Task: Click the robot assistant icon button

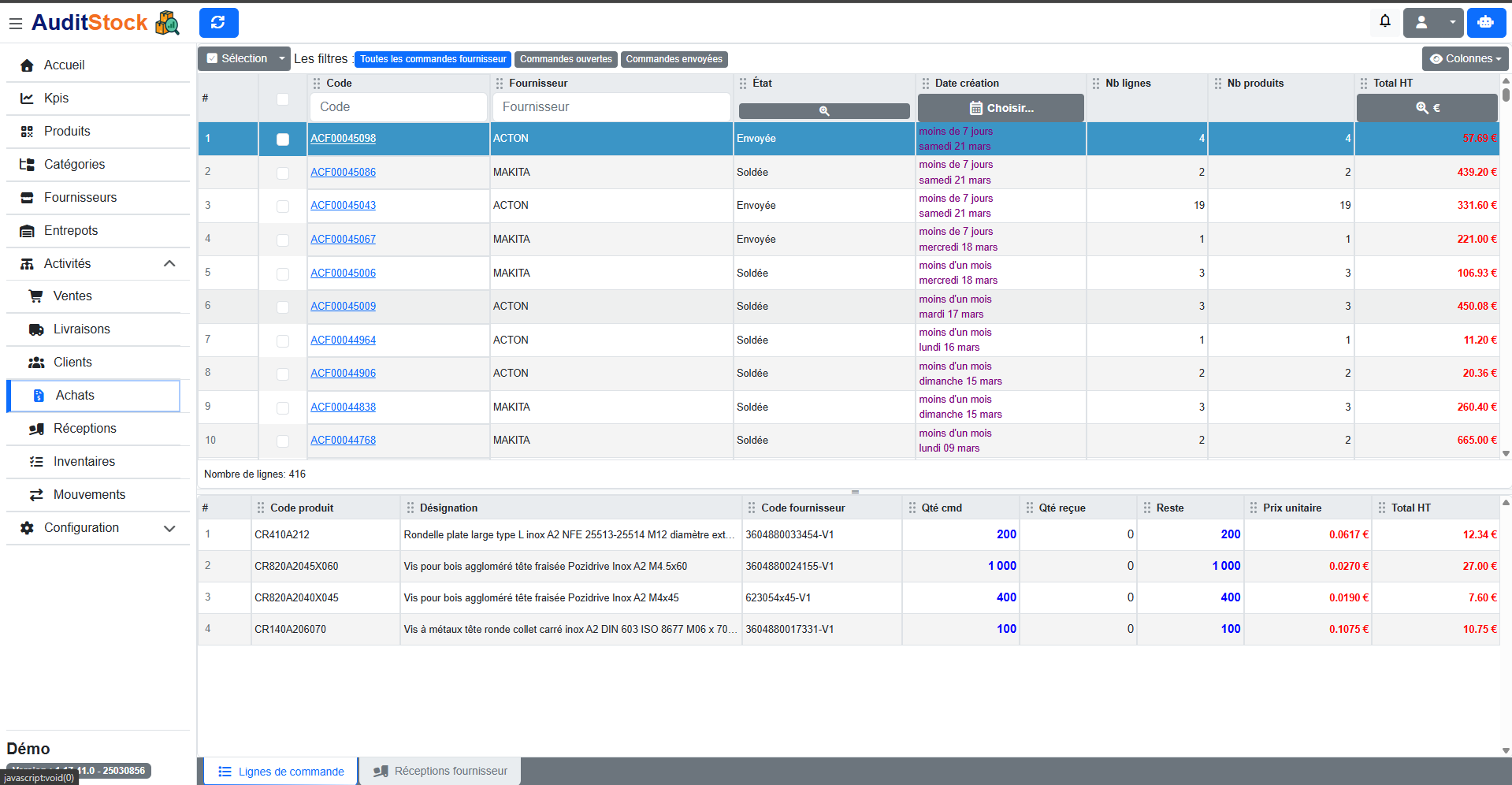Action: [1485, 23]
